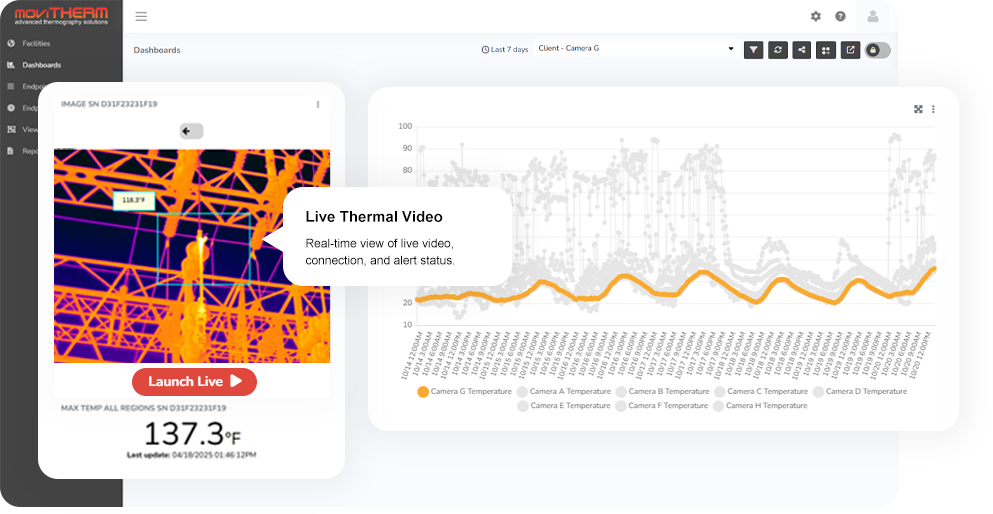Screen dimensions: 993x514
Task: Open the settings gear
Action: pos(816,16)
